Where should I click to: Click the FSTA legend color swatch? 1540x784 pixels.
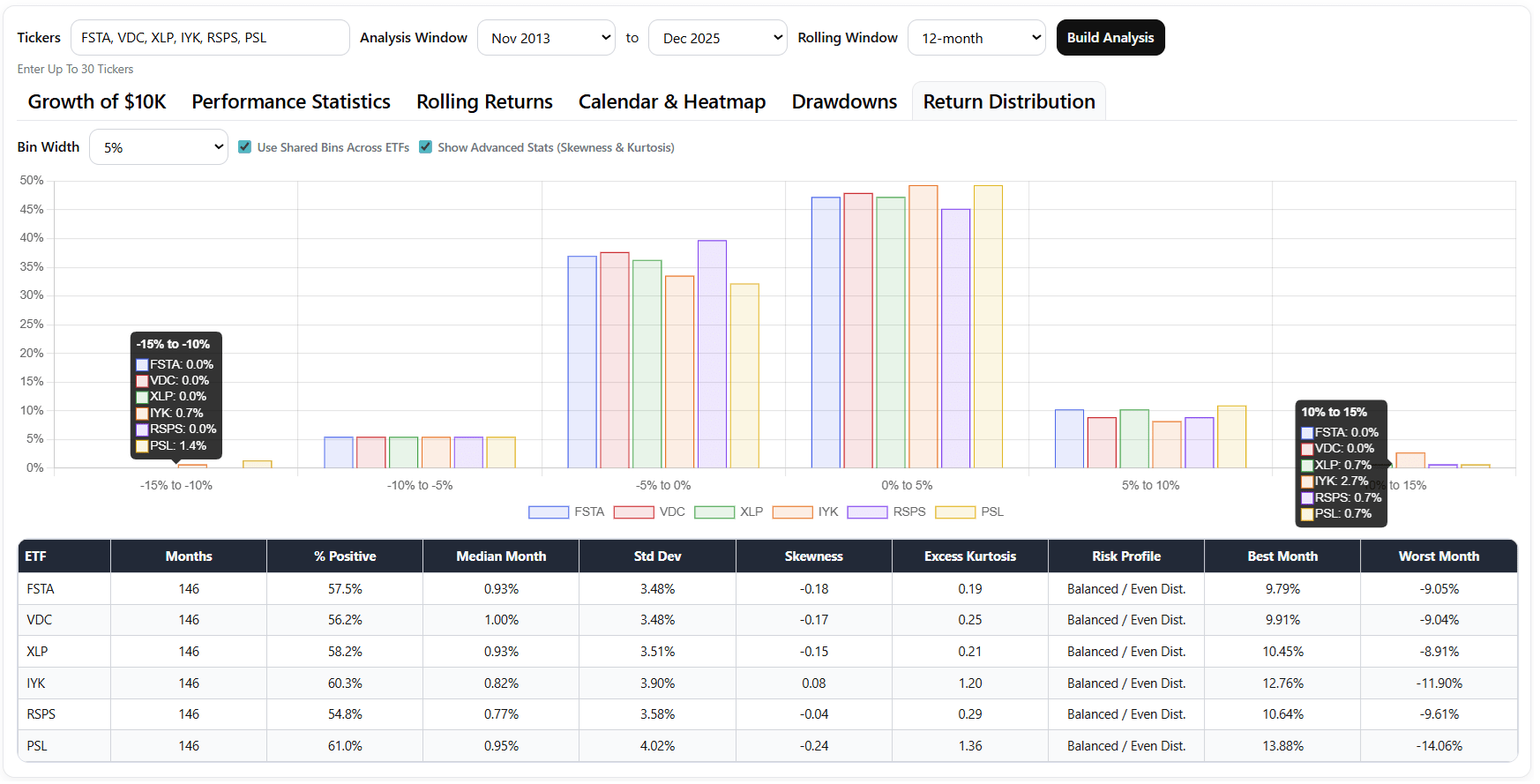(548, 512)
